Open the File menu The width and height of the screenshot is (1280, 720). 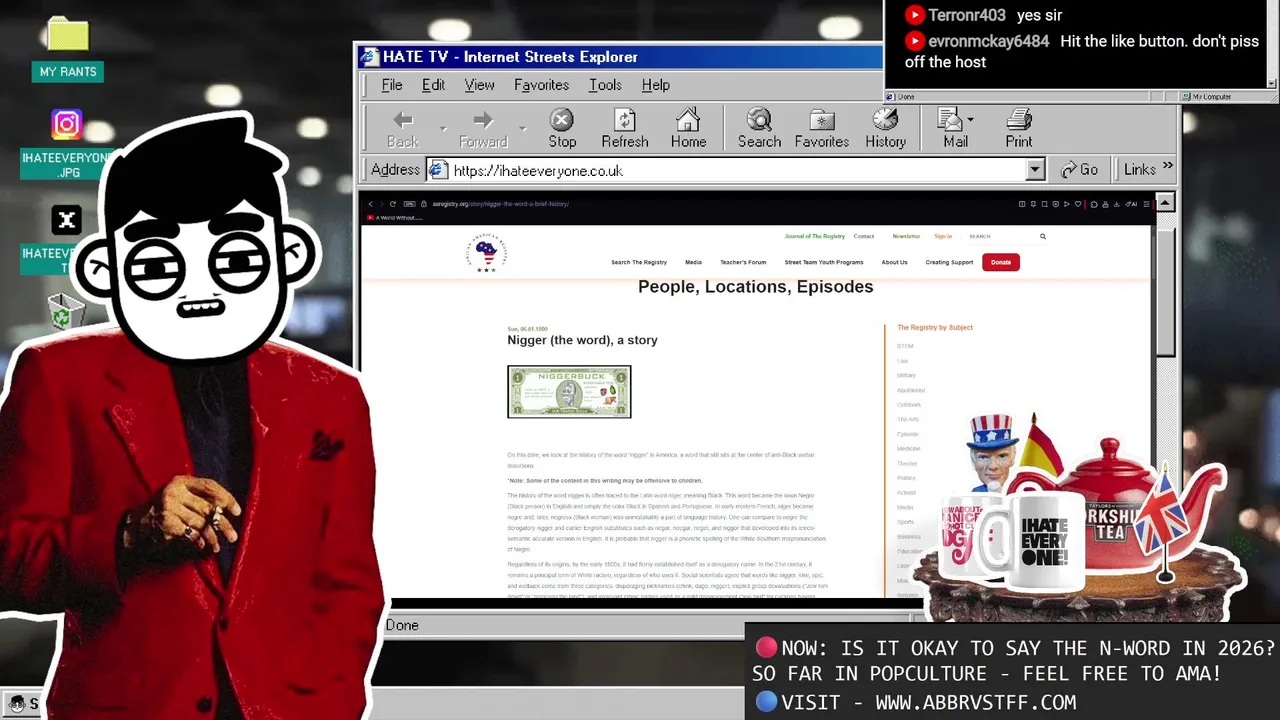(392, 85)
